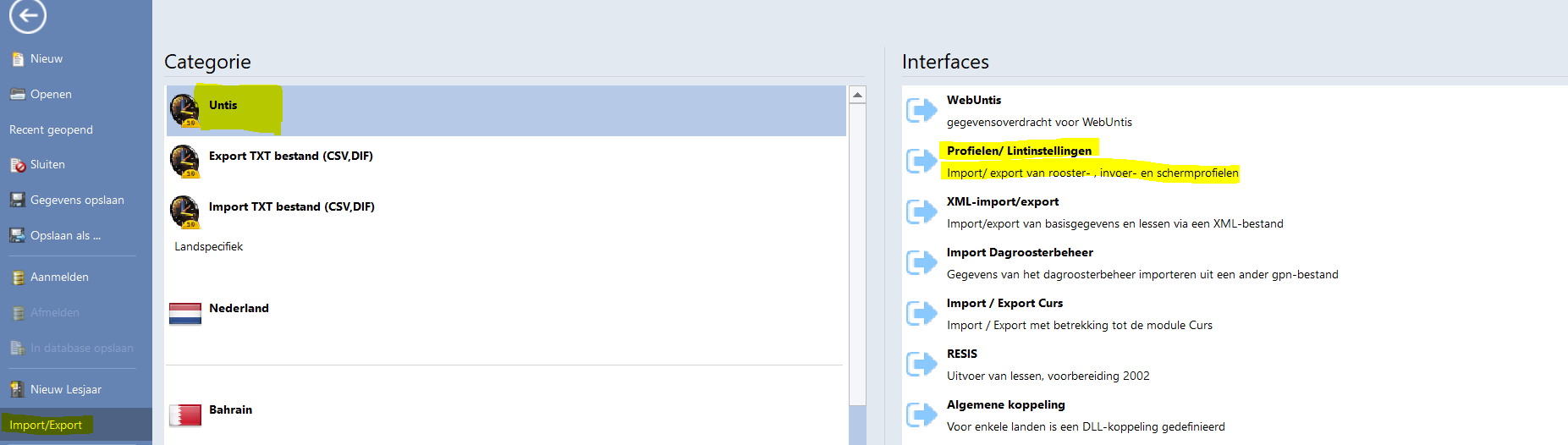Select Opslaan als ... entry

(65, 236)
